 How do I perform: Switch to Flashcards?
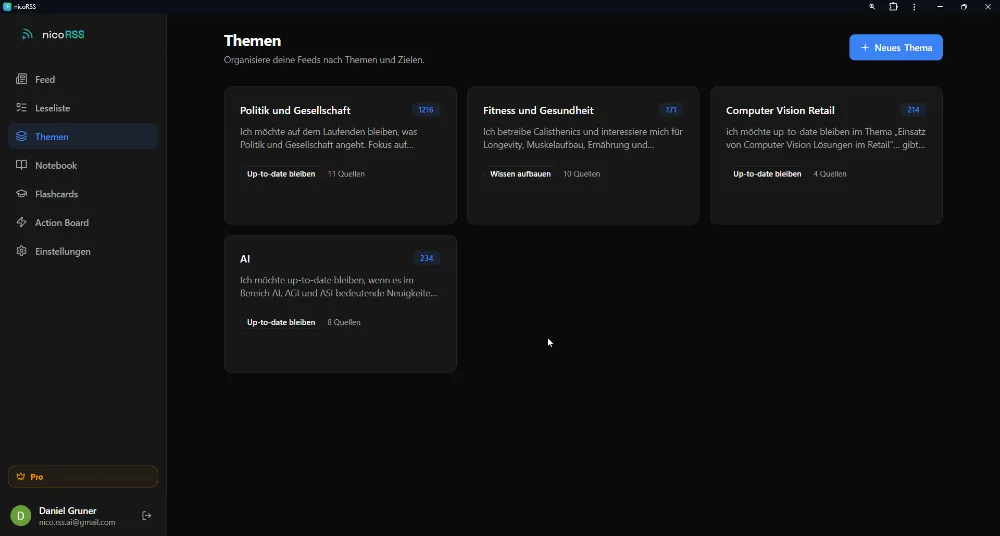coord(83,194)
